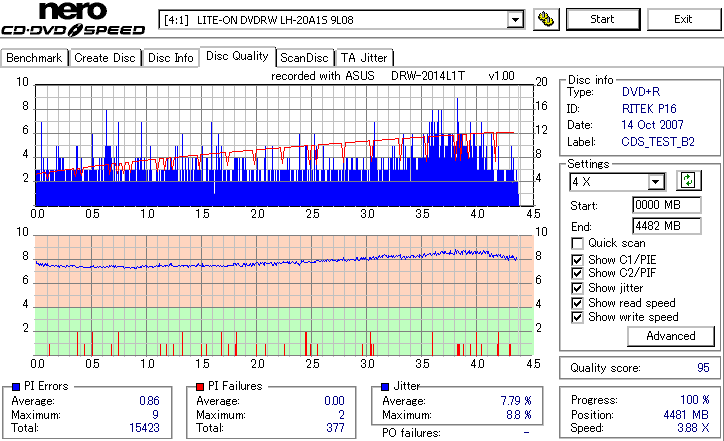Click the blue Jitter legend square

click(385, 387)
